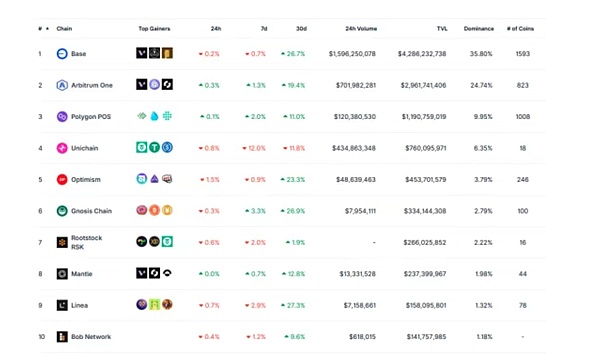
Task: Click the Arbitrum One logo icon
Action: [62, 85]
